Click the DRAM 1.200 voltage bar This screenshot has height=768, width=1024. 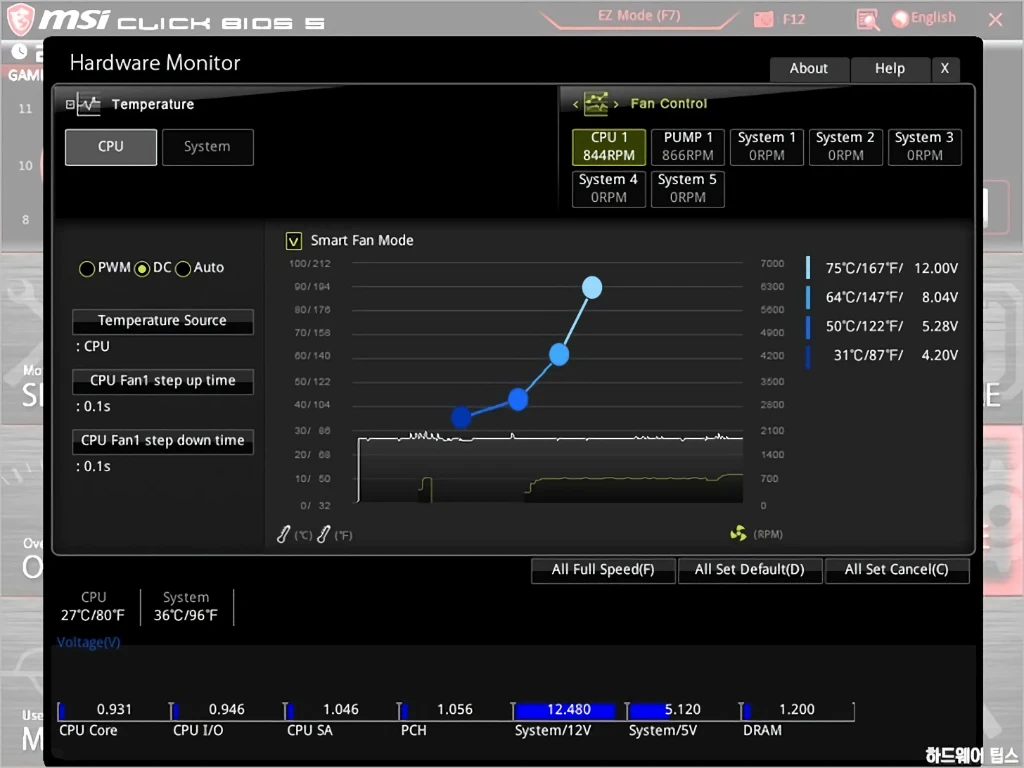coord(797,711)
